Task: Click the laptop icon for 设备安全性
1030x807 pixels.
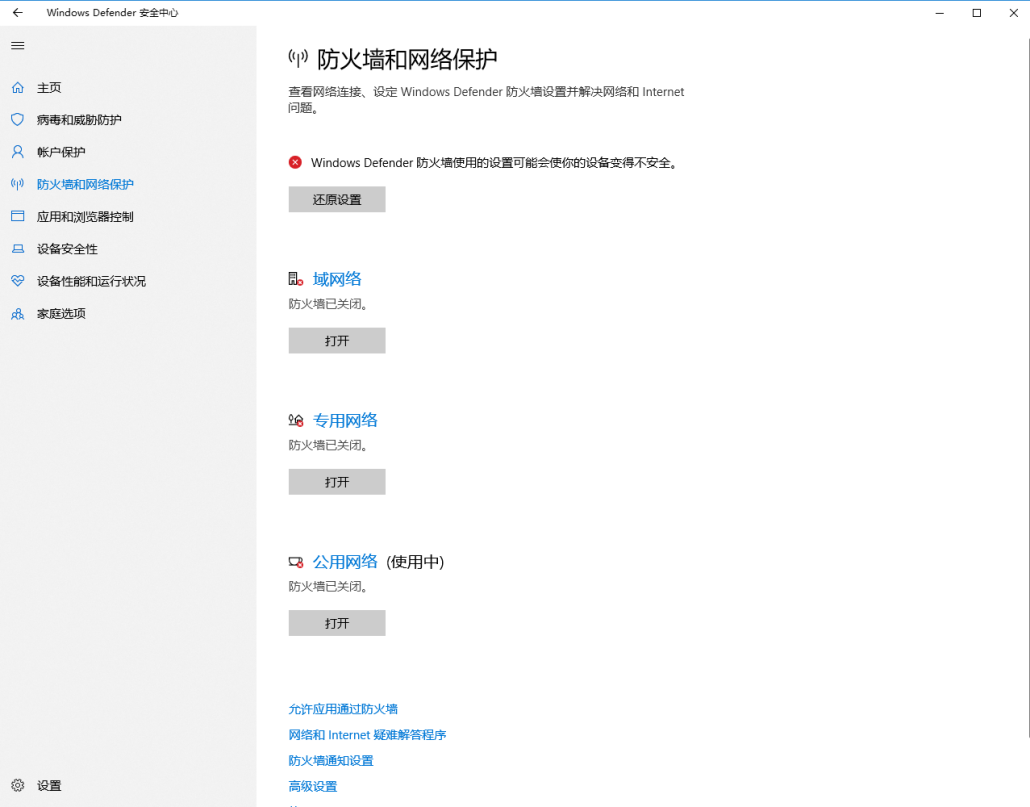Action: pyautogui.click(x=18, y=248)
